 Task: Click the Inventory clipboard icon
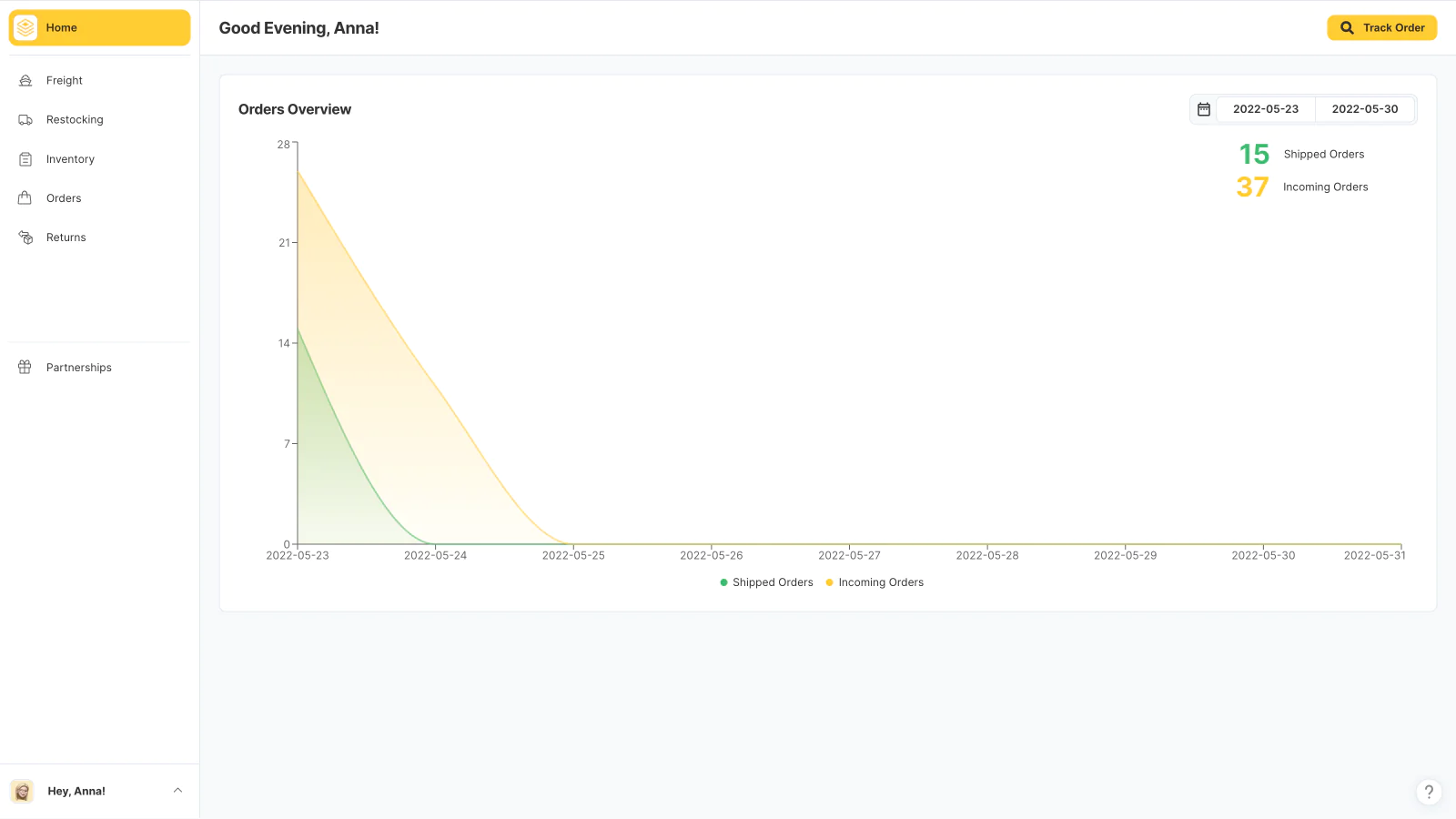coord(25,159)
